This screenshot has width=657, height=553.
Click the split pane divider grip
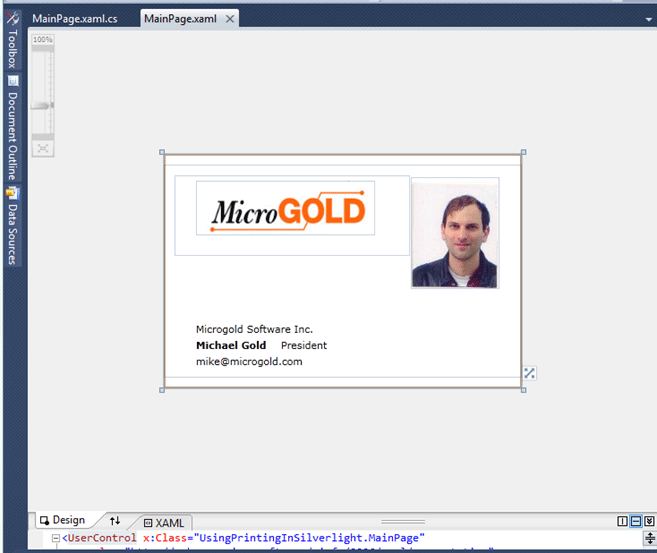coord(403,522)
